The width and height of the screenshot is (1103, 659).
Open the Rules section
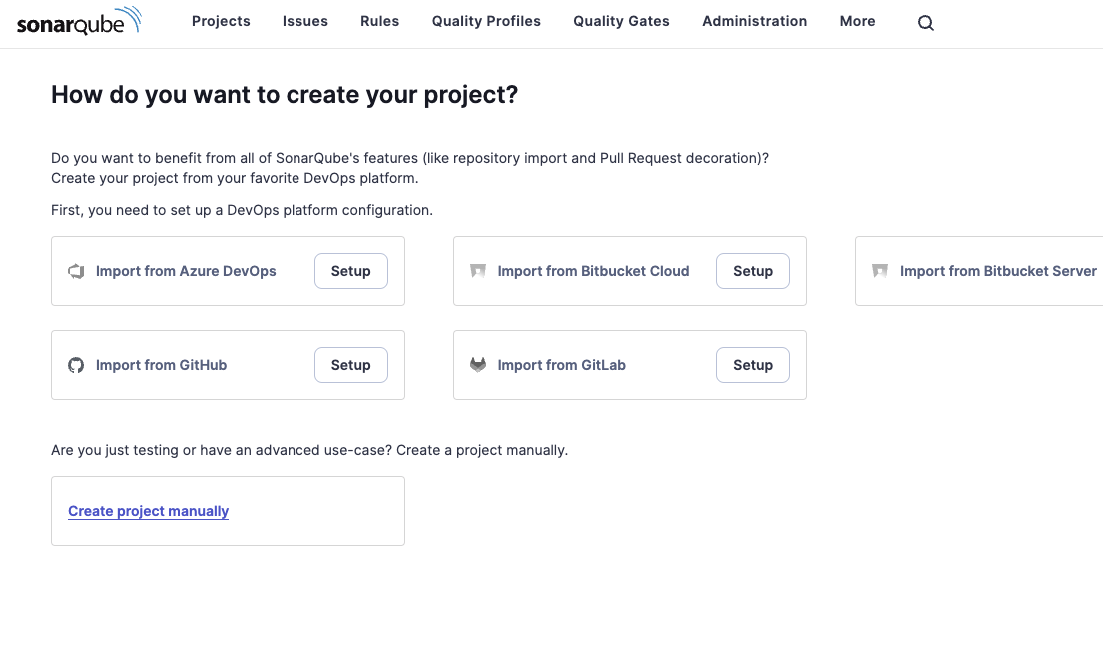click(380, 21)
